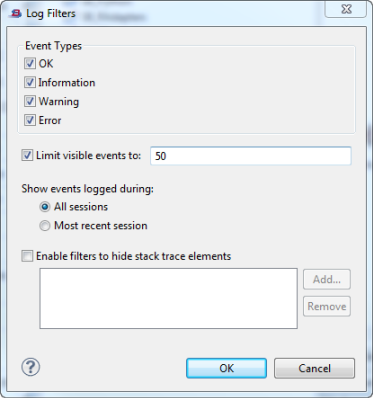
Task: Uncheck Limit visible events to
Action: click(x=27, y=155)
